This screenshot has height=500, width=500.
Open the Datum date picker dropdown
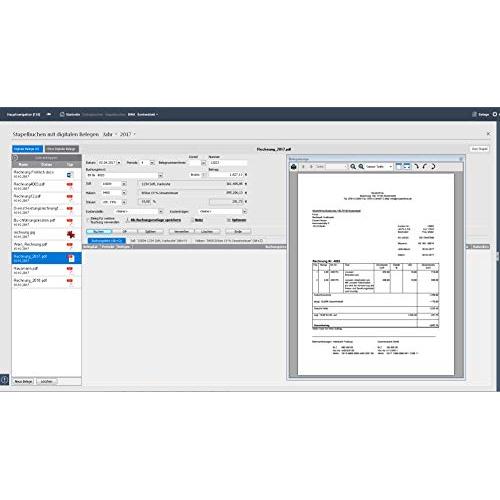pos(119,162)
